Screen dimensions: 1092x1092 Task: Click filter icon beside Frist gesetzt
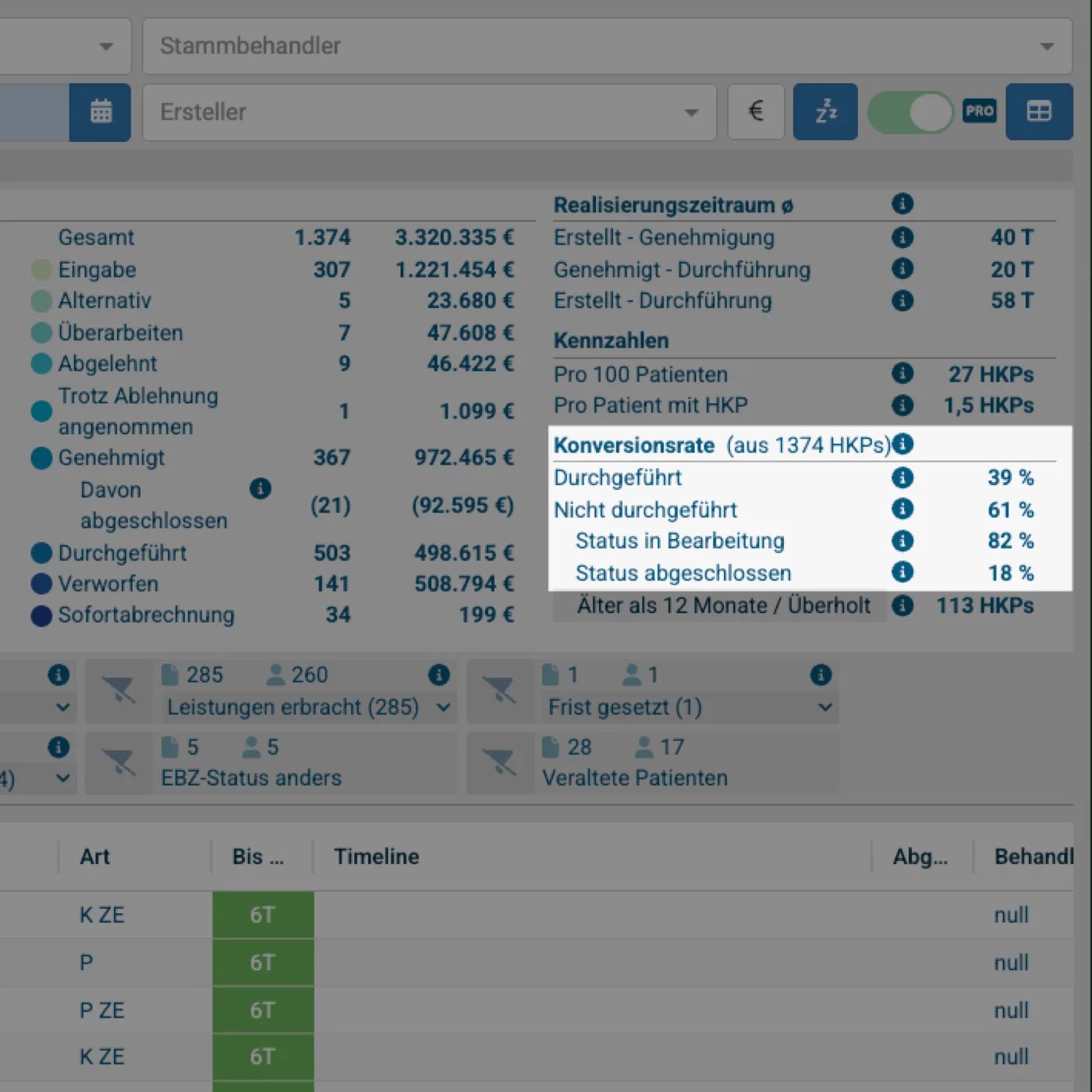tap(500, 691)
